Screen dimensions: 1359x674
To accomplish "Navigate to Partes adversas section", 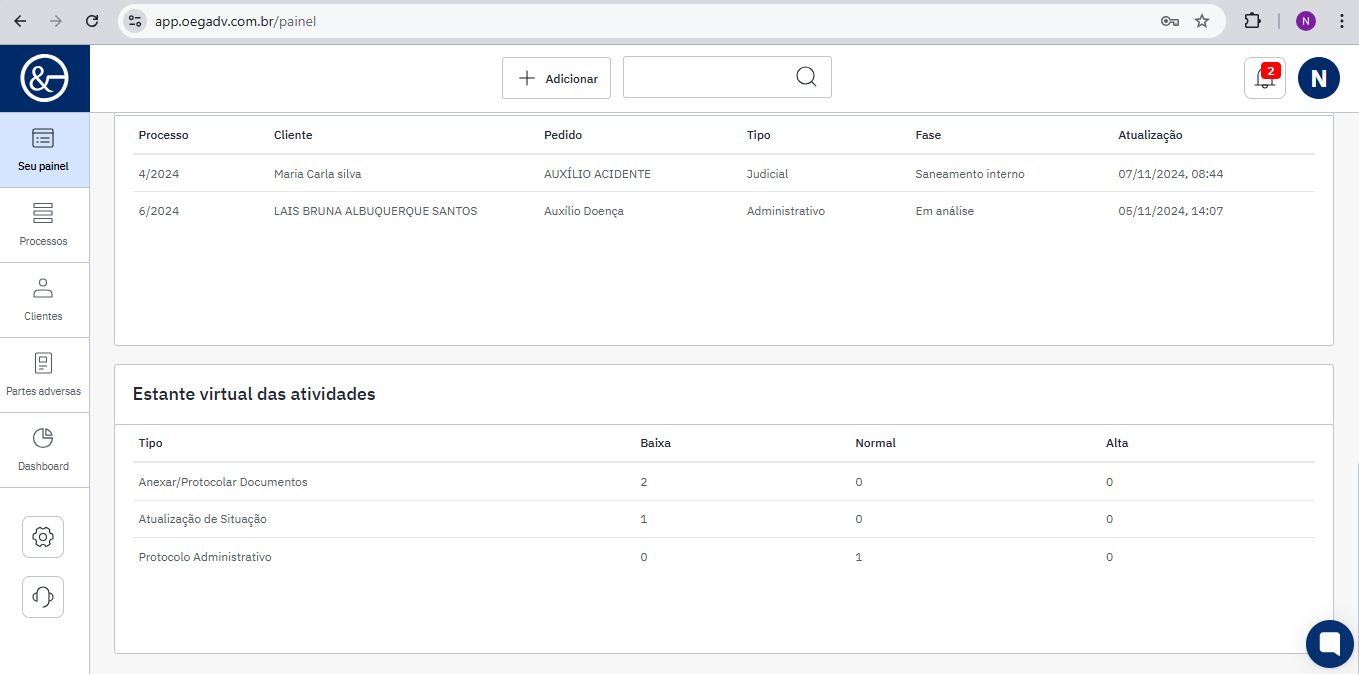I will pos(44,375).
